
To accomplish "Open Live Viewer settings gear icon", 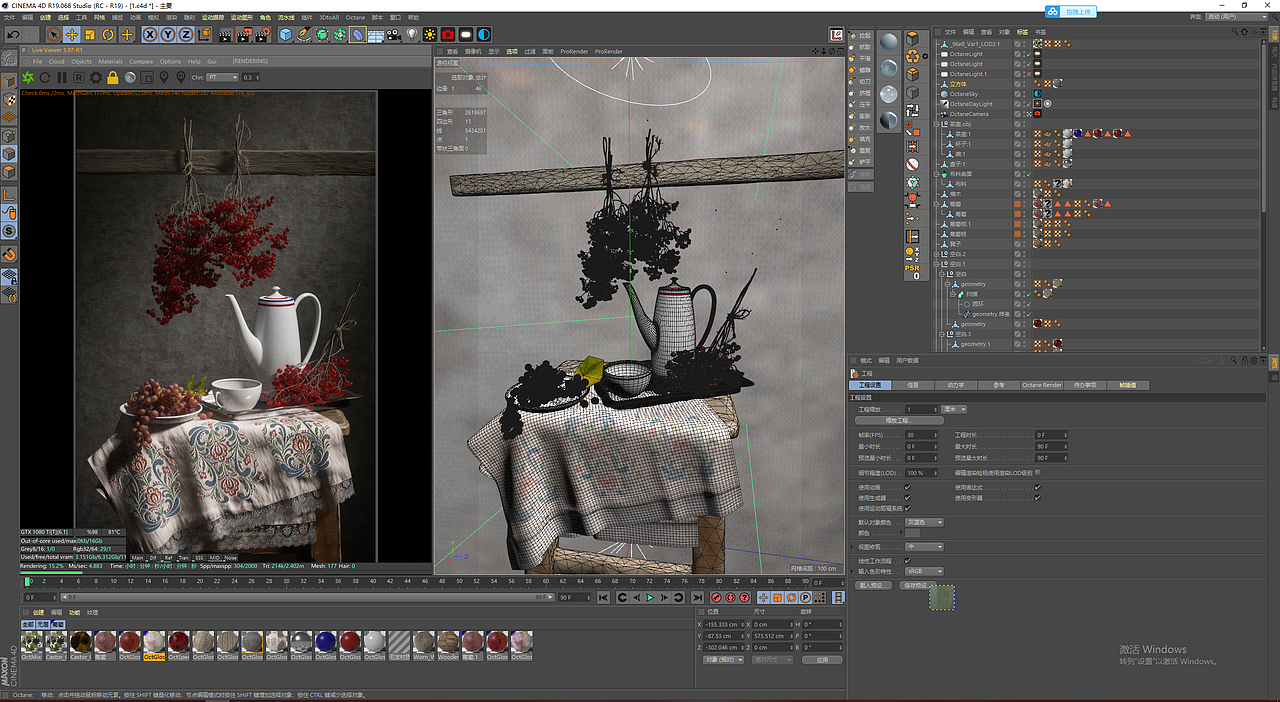I will click(96, 77).
